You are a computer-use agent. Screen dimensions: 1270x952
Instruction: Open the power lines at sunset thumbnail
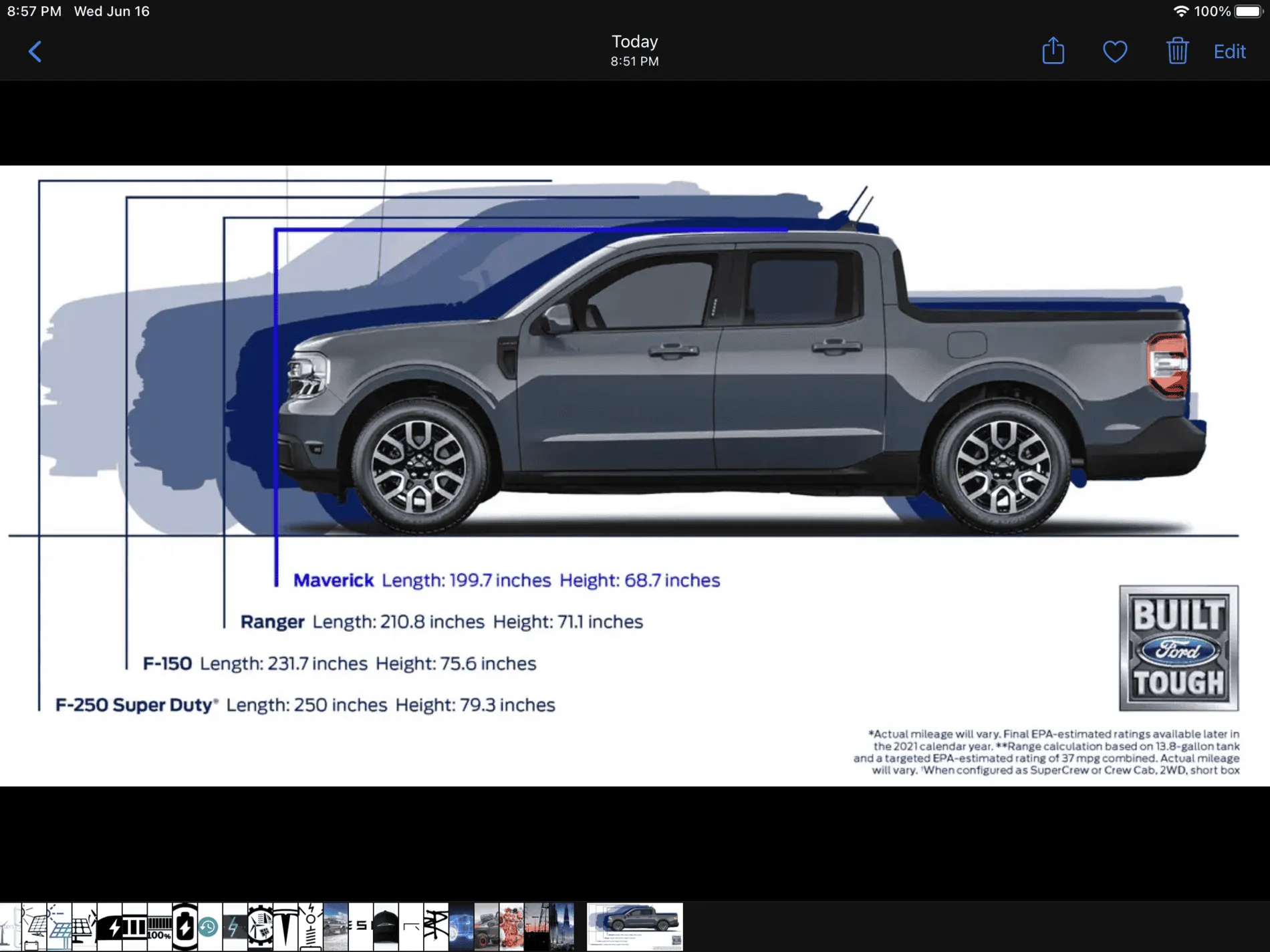point(537,927)
